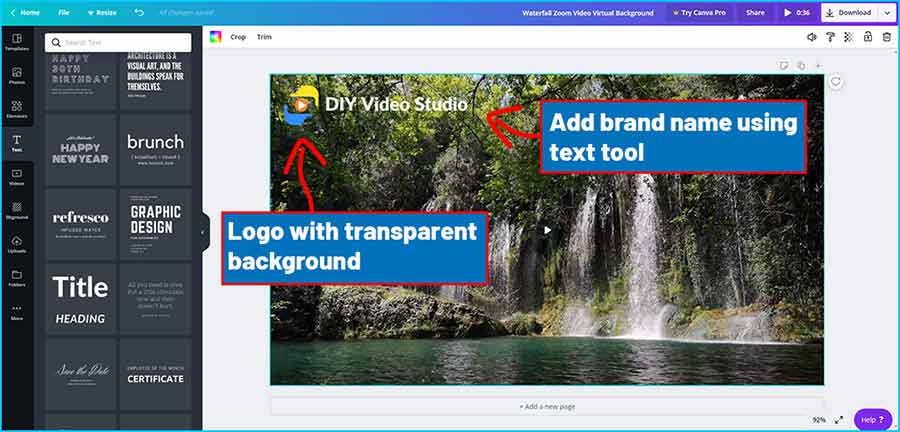This screenshot has width=900, height=432.
Task: Edit the design title Waterfall Zoom Video
Action: pos(588,13)
